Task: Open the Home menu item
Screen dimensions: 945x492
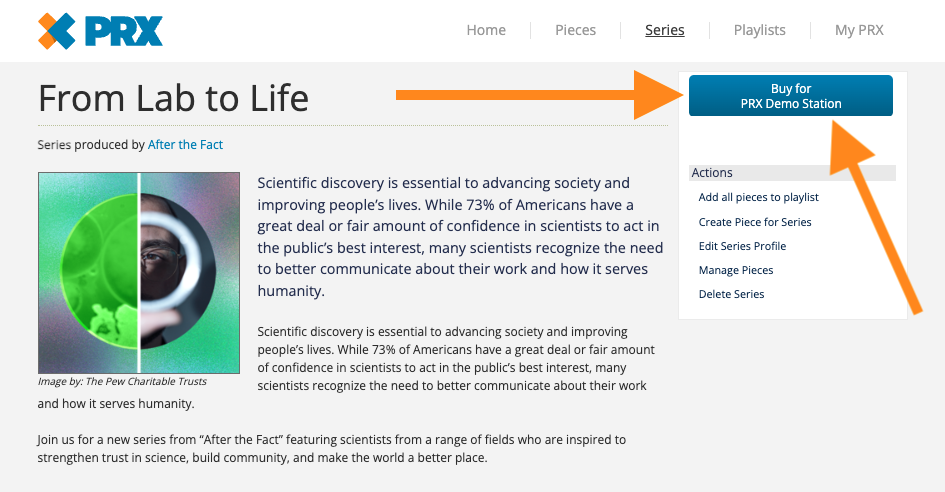Action: coord(486,30)
